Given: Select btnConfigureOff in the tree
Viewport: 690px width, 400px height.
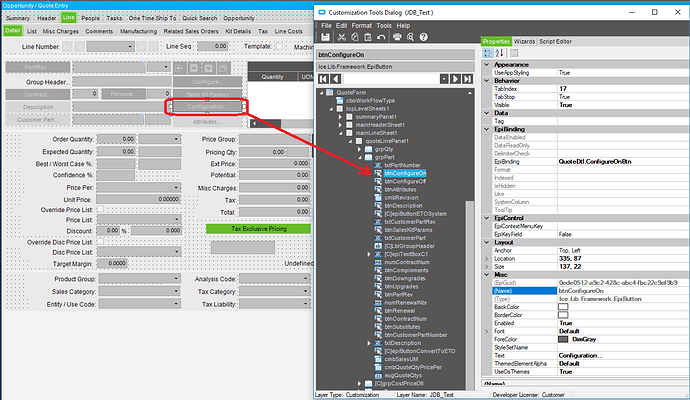Looking at the screenshot, I should (x=405, y=181).
